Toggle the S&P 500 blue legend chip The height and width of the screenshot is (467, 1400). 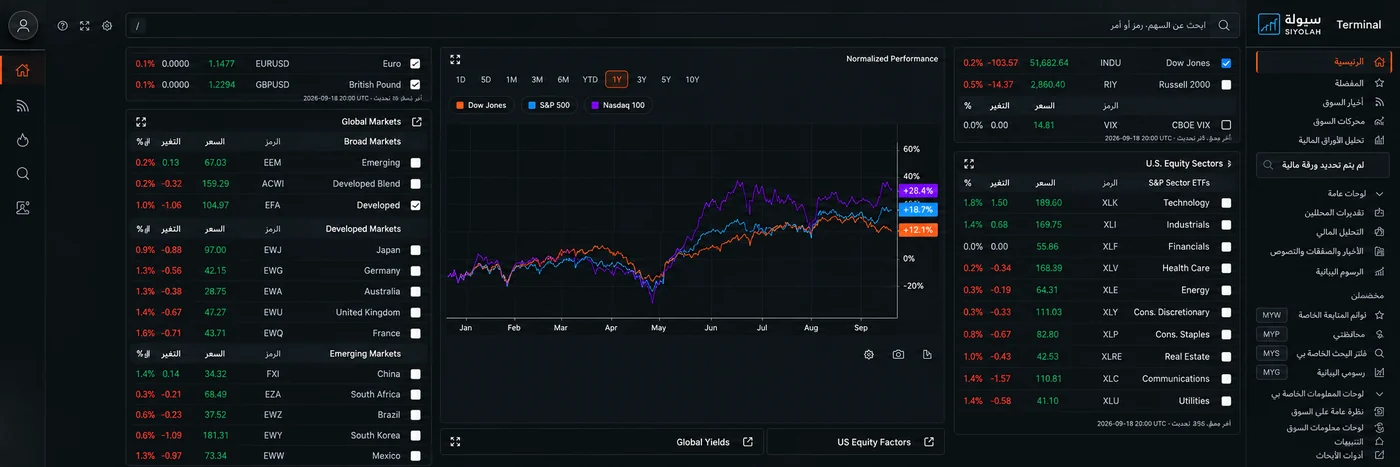pyautogui.click(x=548, y=105)
